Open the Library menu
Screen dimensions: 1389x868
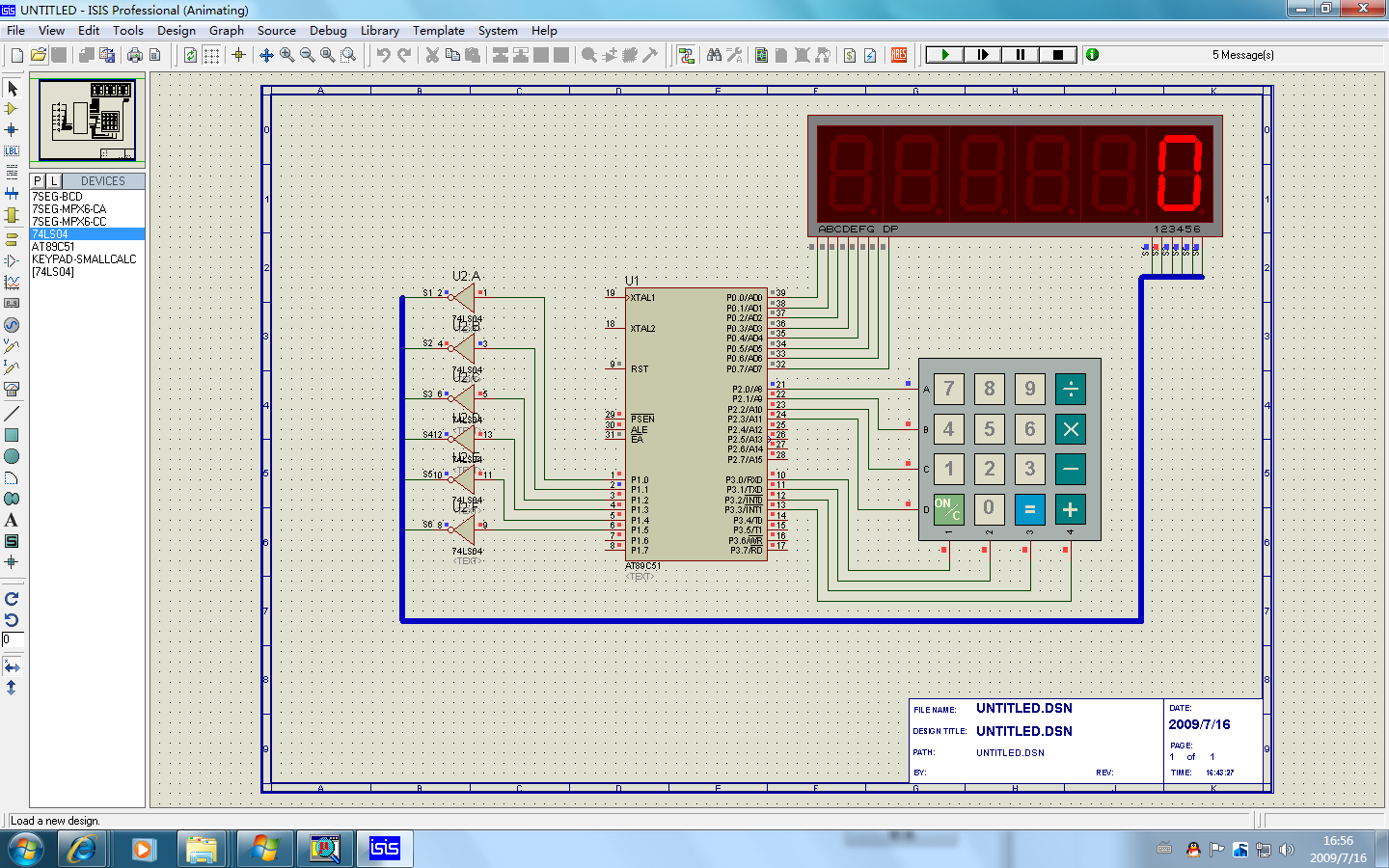(x=380, y=31)
